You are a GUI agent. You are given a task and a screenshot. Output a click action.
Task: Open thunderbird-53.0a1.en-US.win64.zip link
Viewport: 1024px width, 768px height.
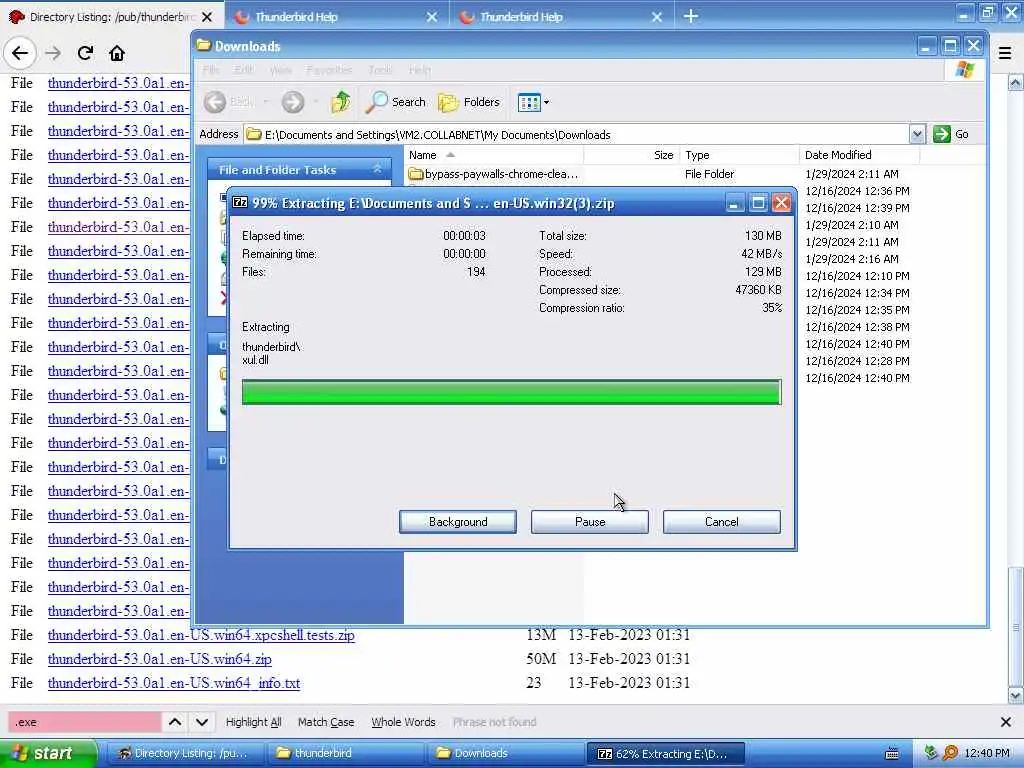click(159, 659)
